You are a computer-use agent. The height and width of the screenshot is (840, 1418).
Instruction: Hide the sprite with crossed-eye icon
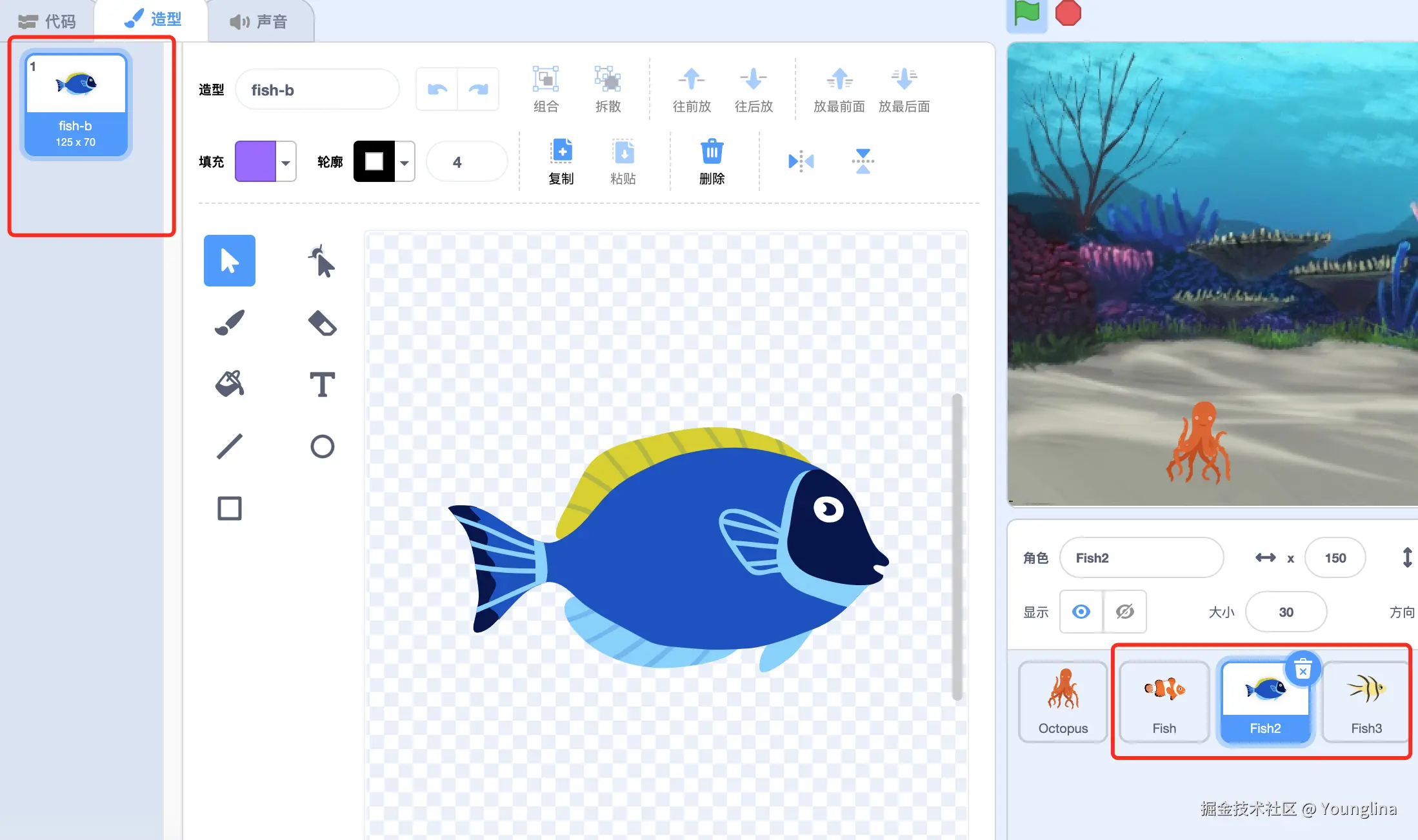pyautogui.click(x=1124, y=612)
